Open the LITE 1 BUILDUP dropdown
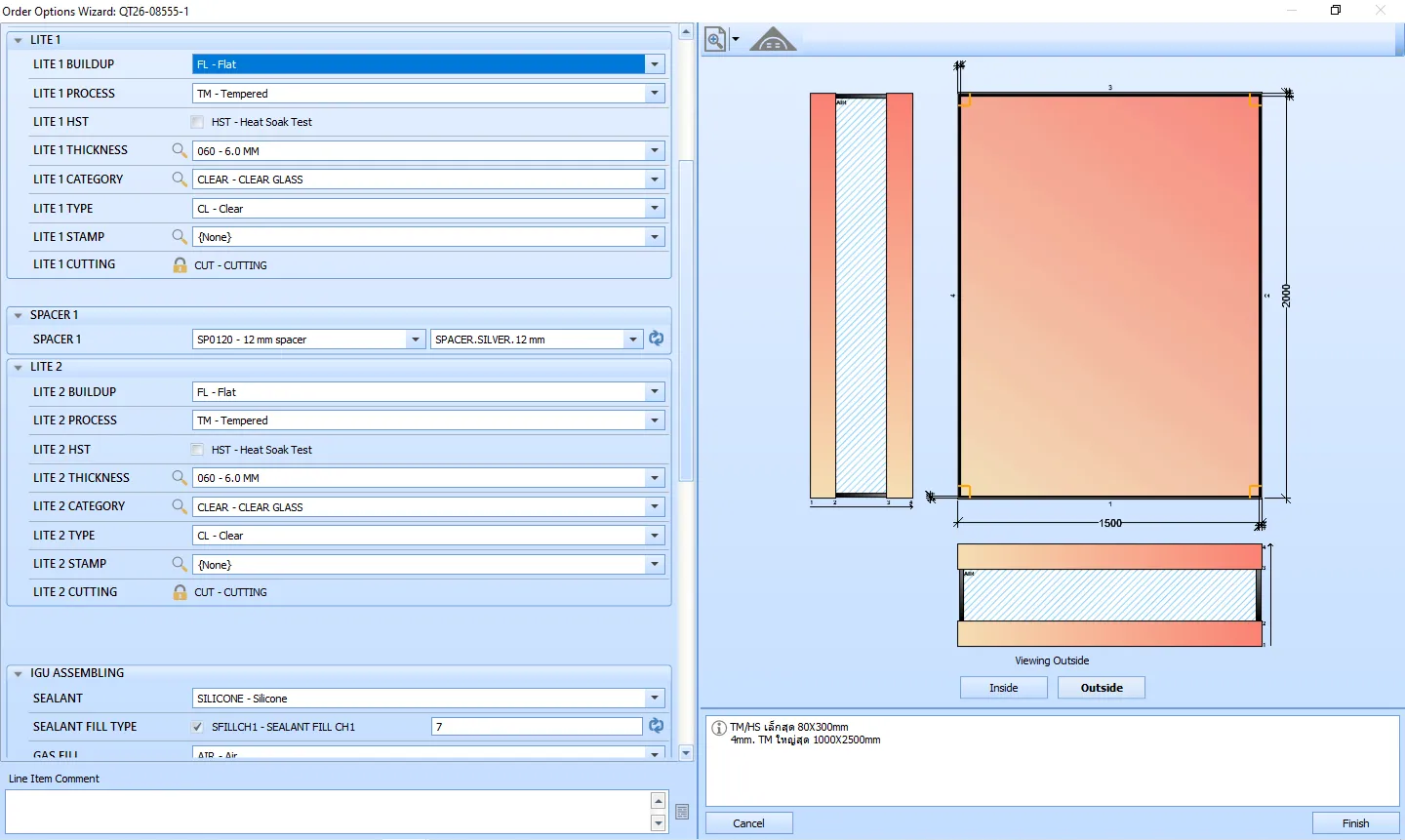Viewport: 1405px width, 840px height. pyautogui.click(x=655, y=64)
